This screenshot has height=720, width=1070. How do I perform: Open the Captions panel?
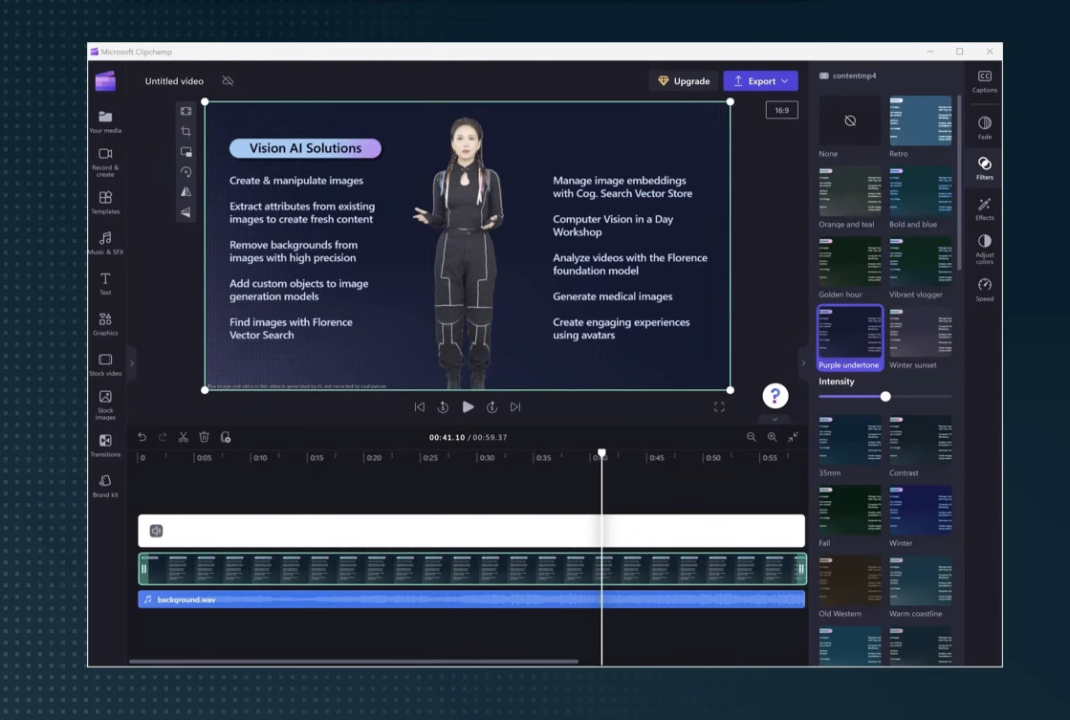984,80
